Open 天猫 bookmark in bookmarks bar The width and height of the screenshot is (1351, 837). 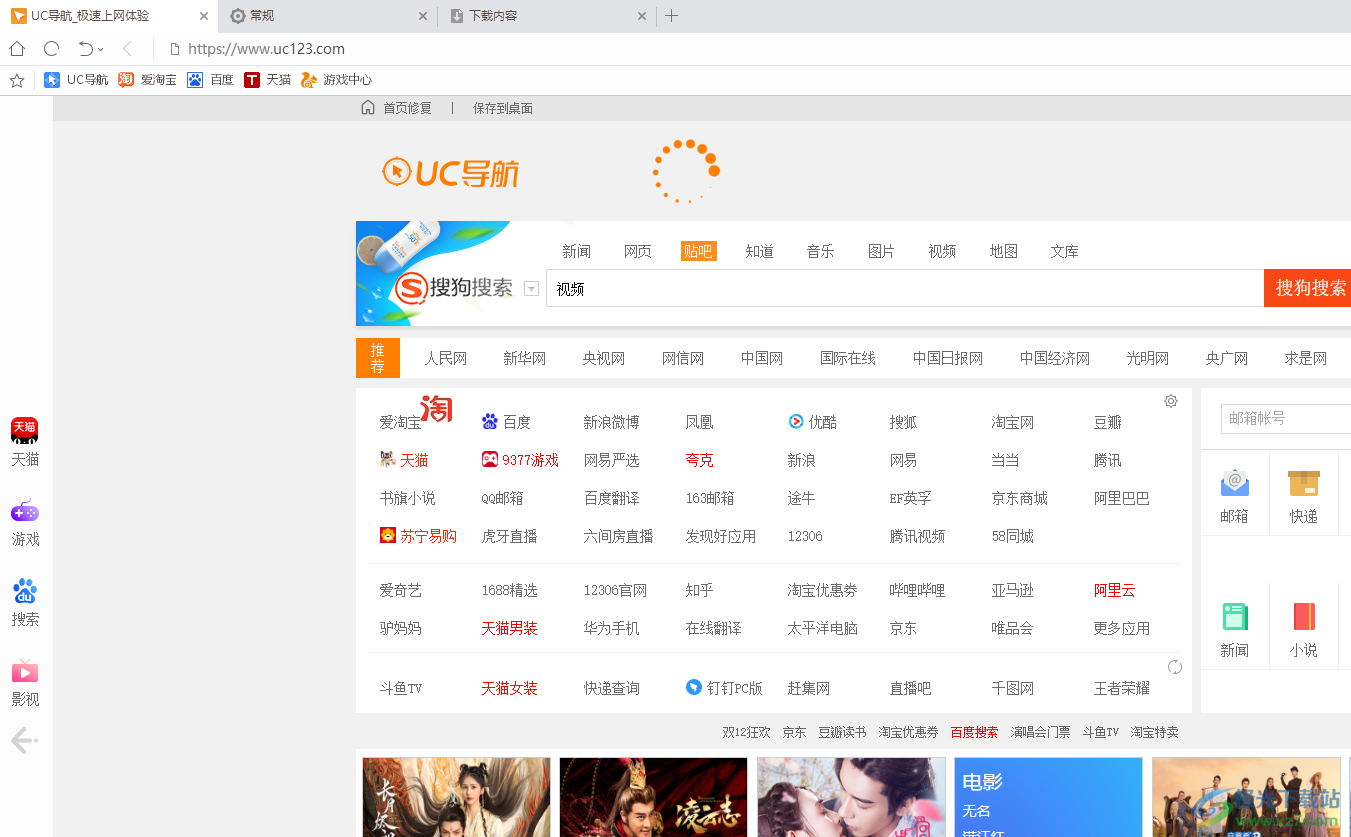(x=268, y=80)
